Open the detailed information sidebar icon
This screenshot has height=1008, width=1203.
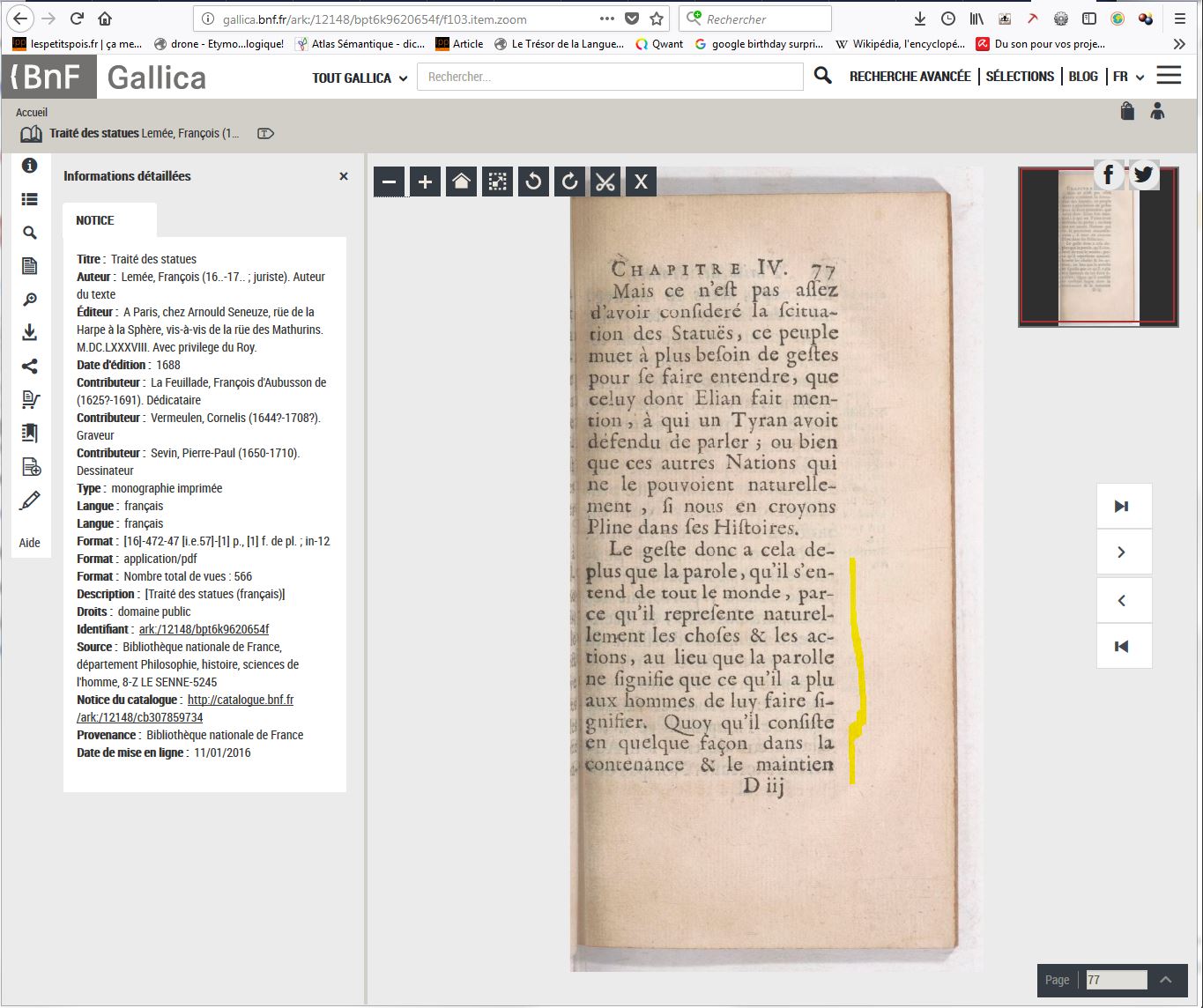click(x=29, y=166)
